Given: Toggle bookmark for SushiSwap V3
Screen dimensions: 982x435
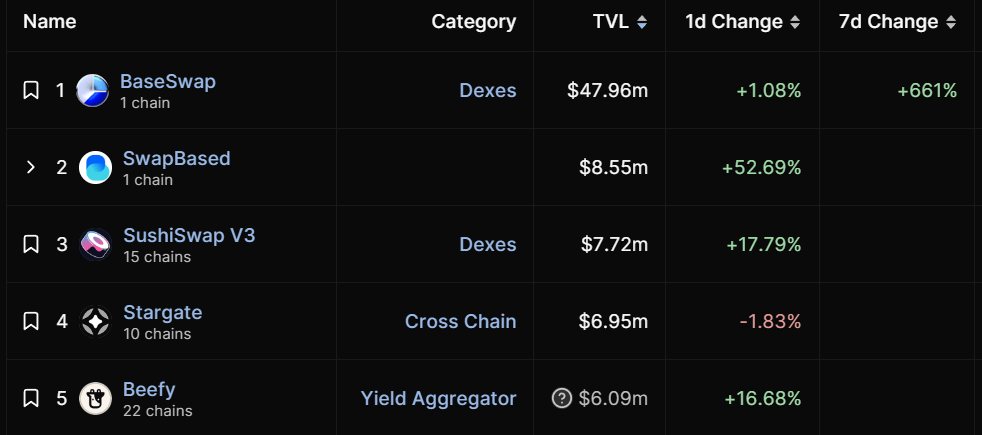Looking at the screenshot, I should [31, 244].
